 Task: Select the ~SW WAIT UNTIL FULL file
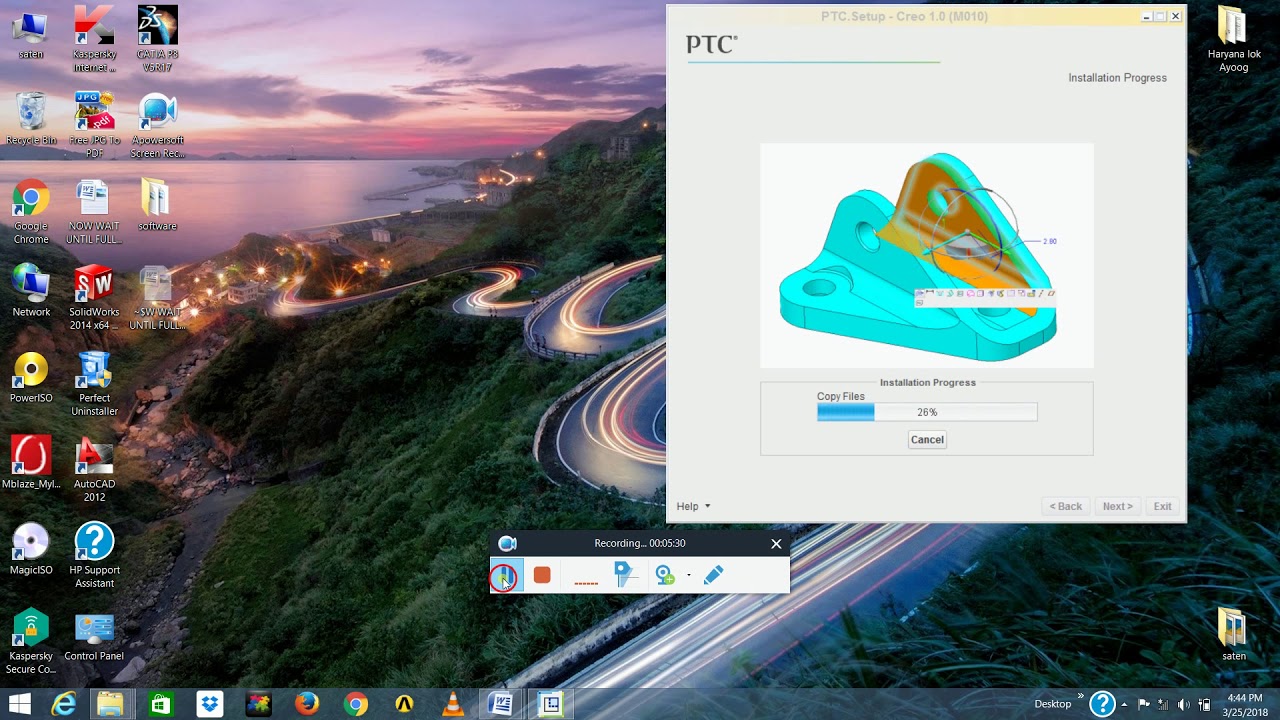[157, 298]
